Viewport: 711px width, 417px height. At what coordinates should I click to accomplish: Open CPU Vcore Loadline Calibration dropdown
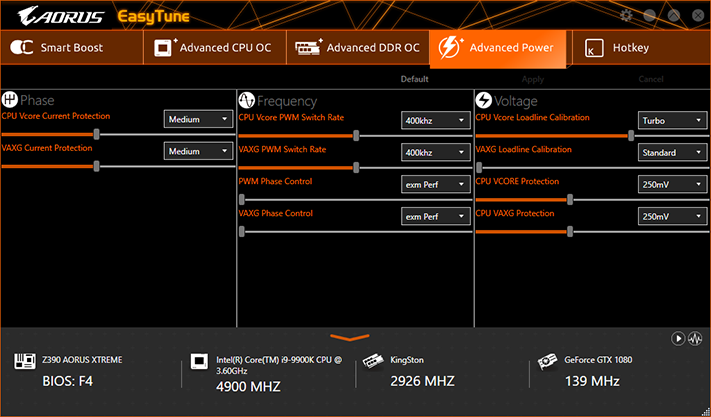[x=672, y=121]
